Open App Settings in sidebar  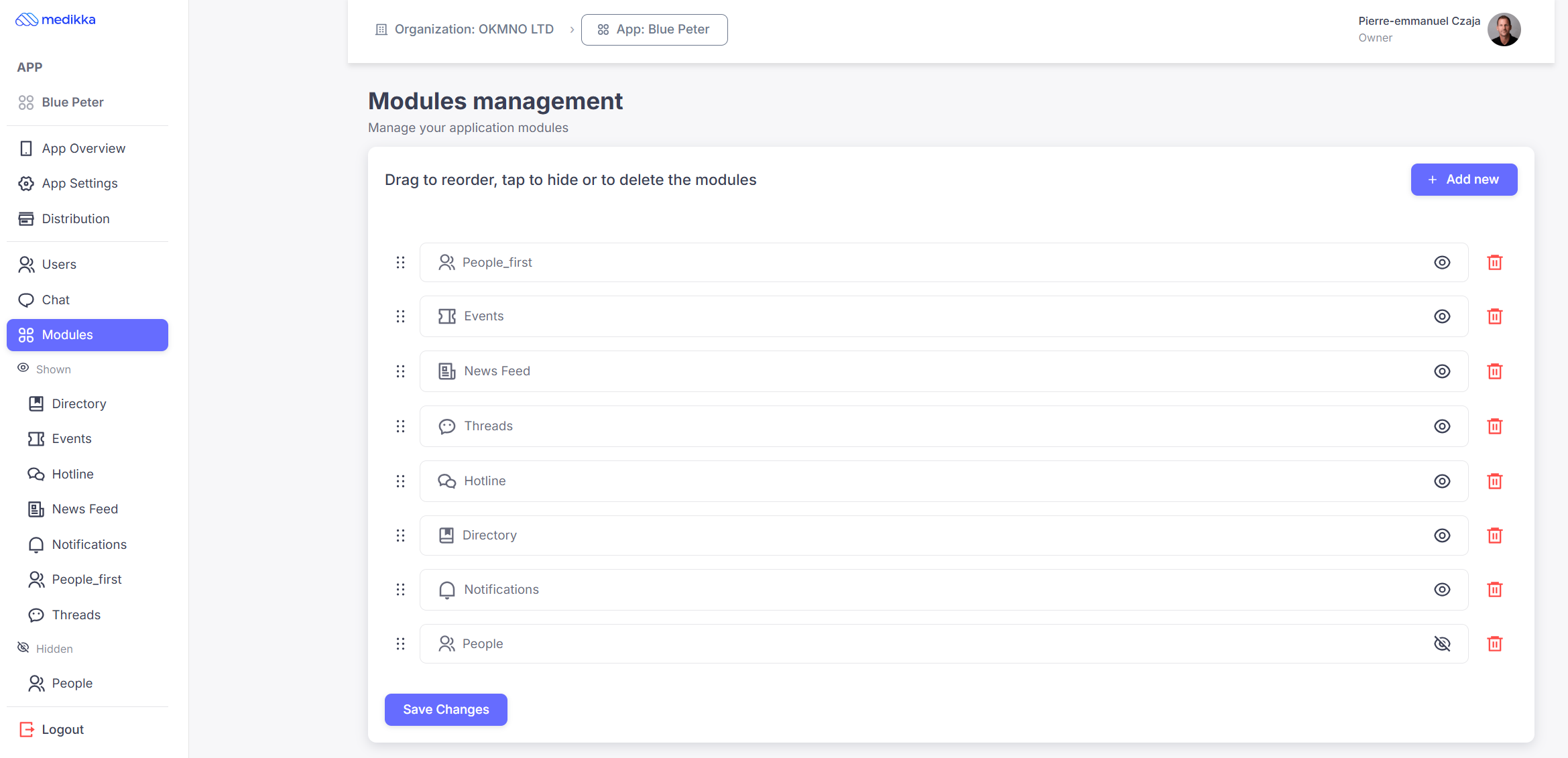point(79,184)
